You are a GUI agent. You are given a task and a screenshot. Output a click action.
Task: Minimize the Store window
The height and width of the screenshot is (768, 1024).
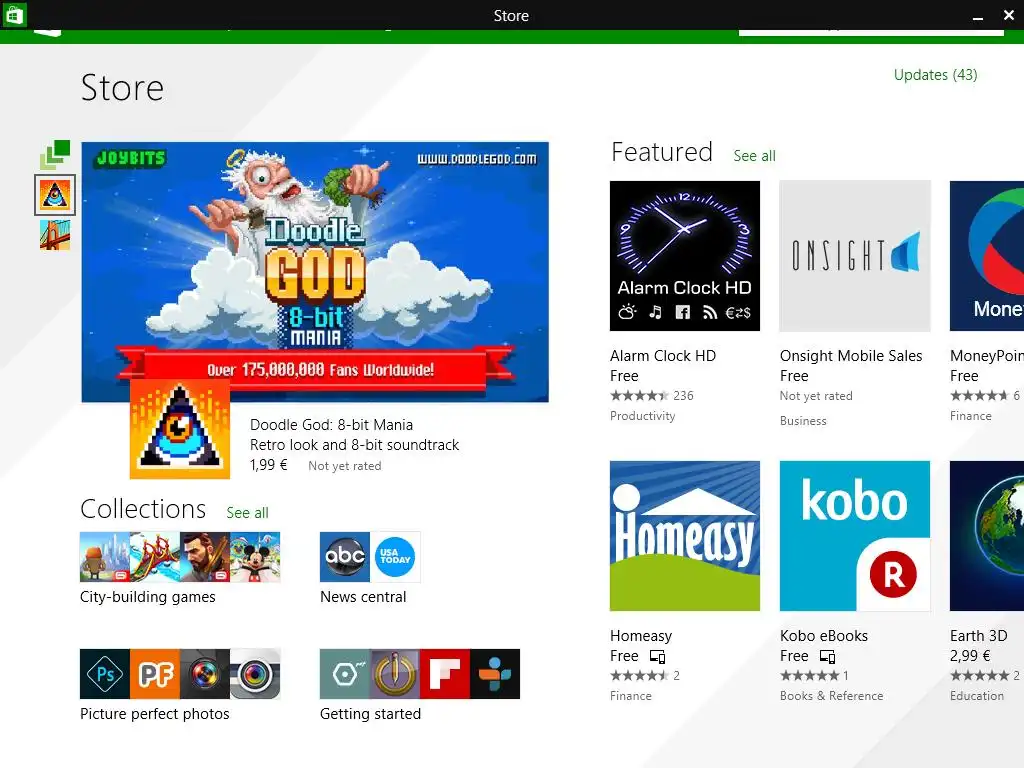pyautogui.click(x=978, y=16)
